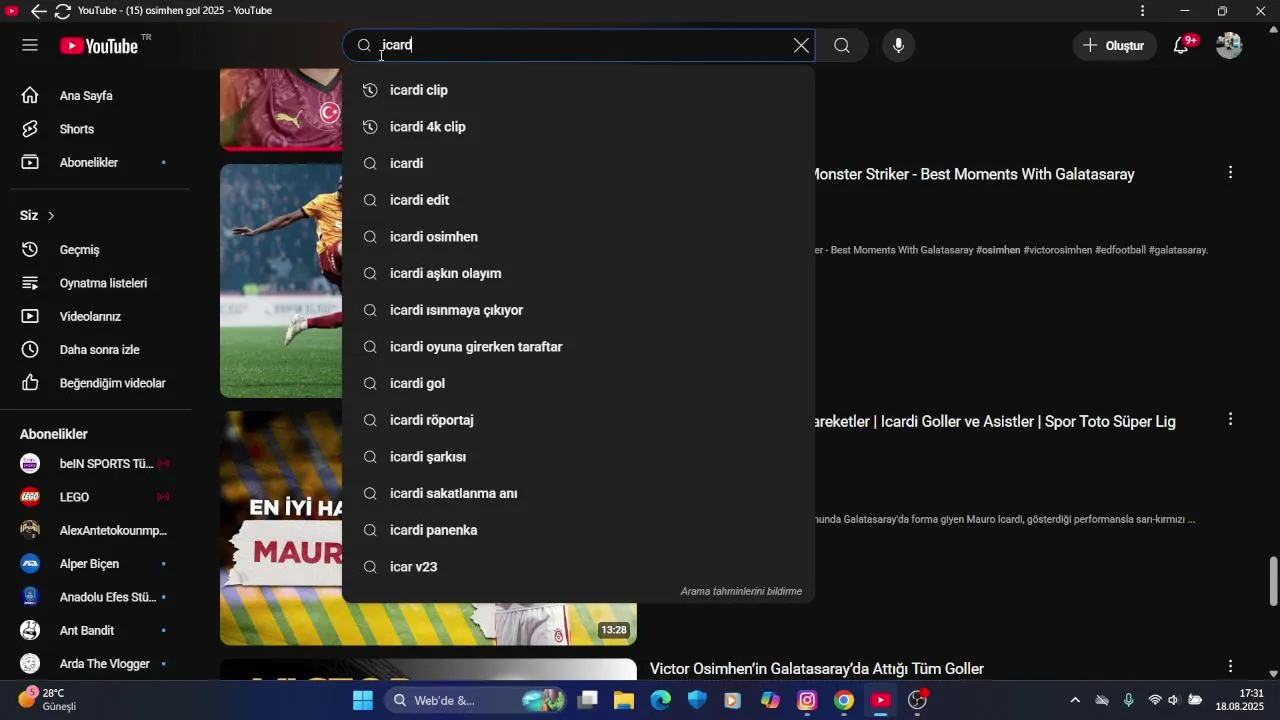Select plain 'icardi' suggestion
This screenshot has width=1280, height=720.
click(578, 163)
